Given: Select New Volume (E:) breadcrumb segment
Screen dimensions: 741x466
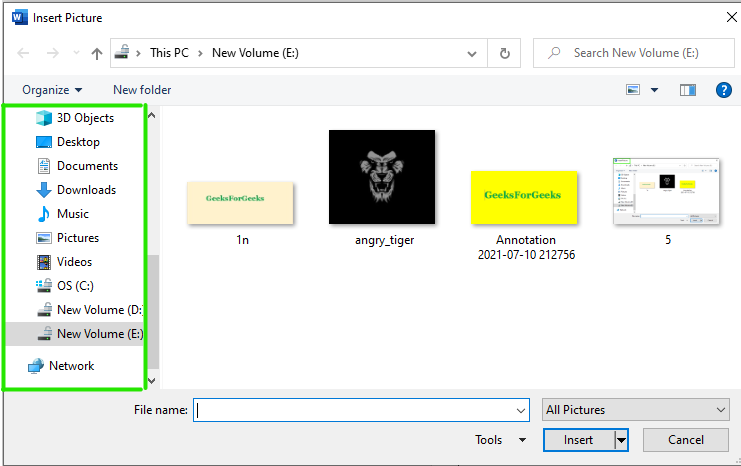Looking at the screenshot, I should coord(255,53).
